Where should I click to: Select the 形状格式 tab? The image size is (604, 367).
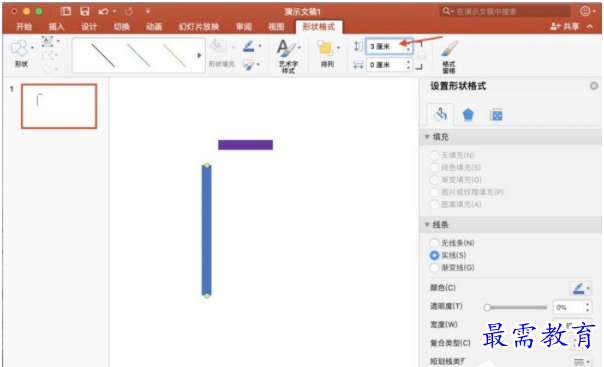(x=319, y=27)
